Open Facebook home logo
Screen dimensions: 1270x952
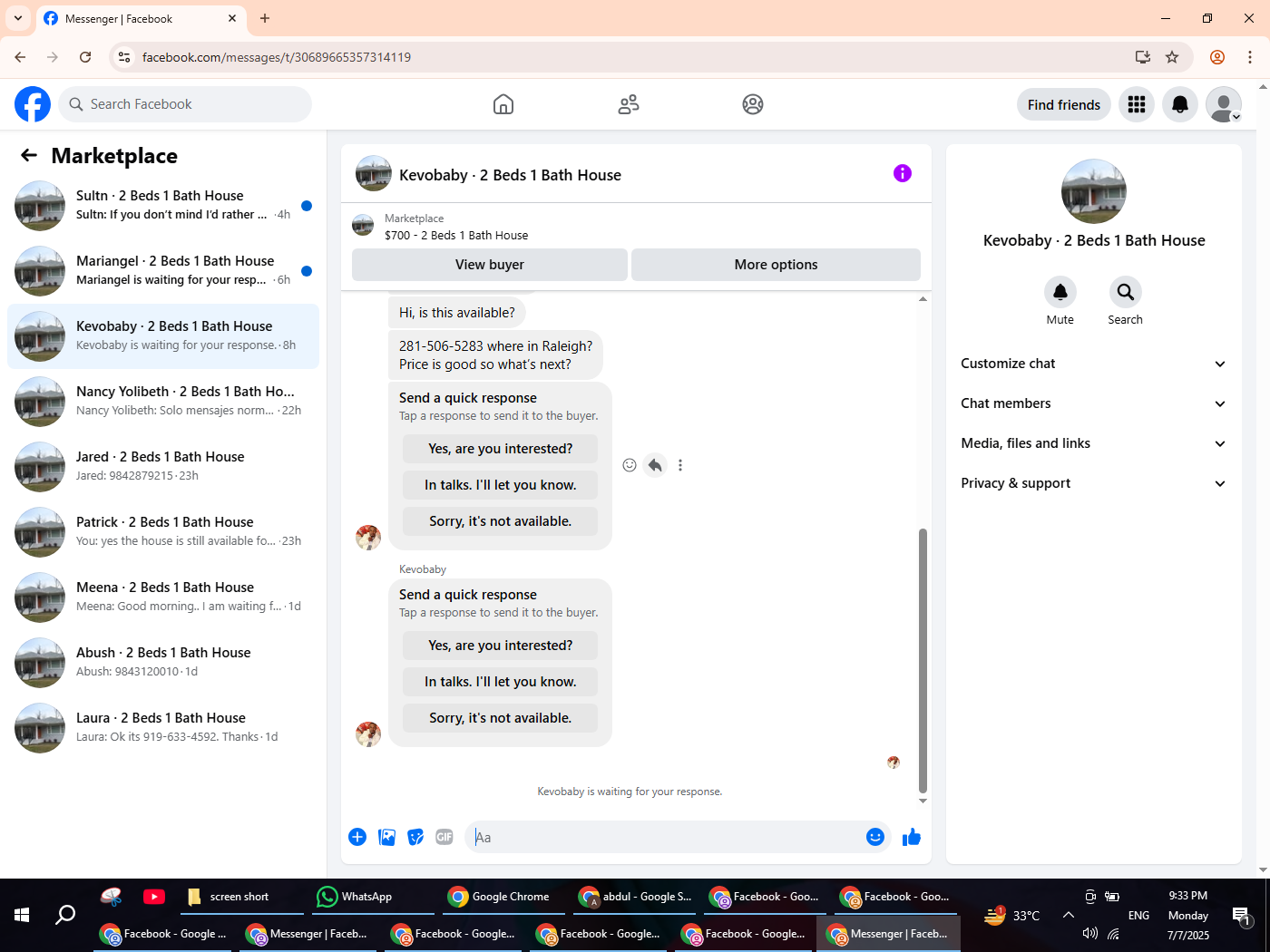tap(33, 104)
